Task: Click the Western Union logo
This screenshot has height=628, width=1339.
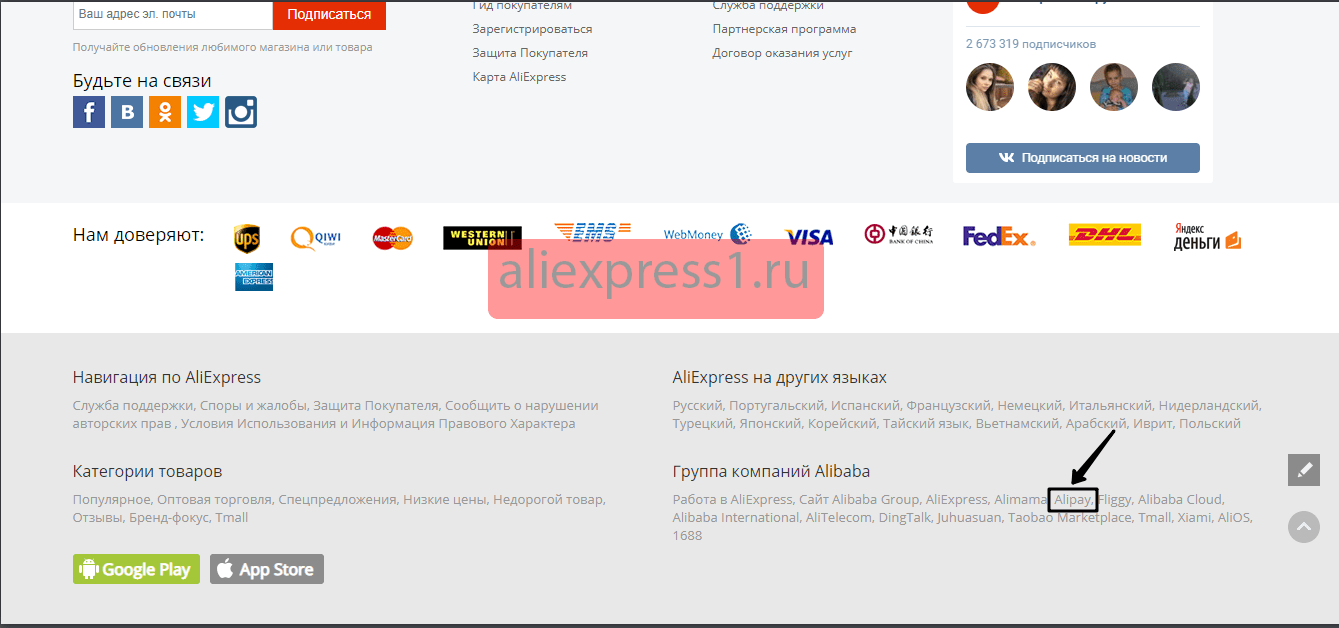Action: pyautogui.click(x=482, y=238)
